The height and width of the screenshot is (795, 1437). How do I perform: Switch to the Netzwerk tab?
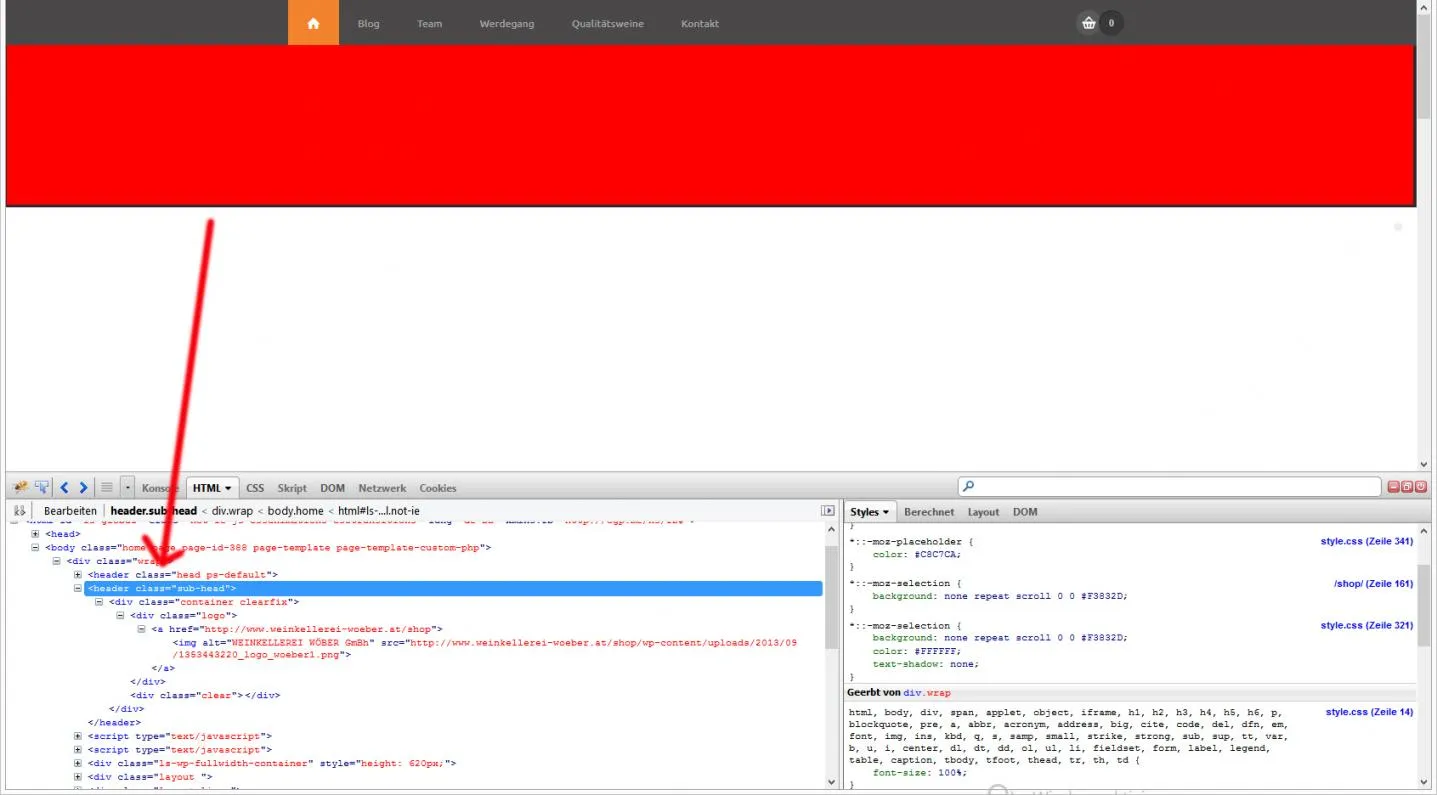[x=382, y=488]
